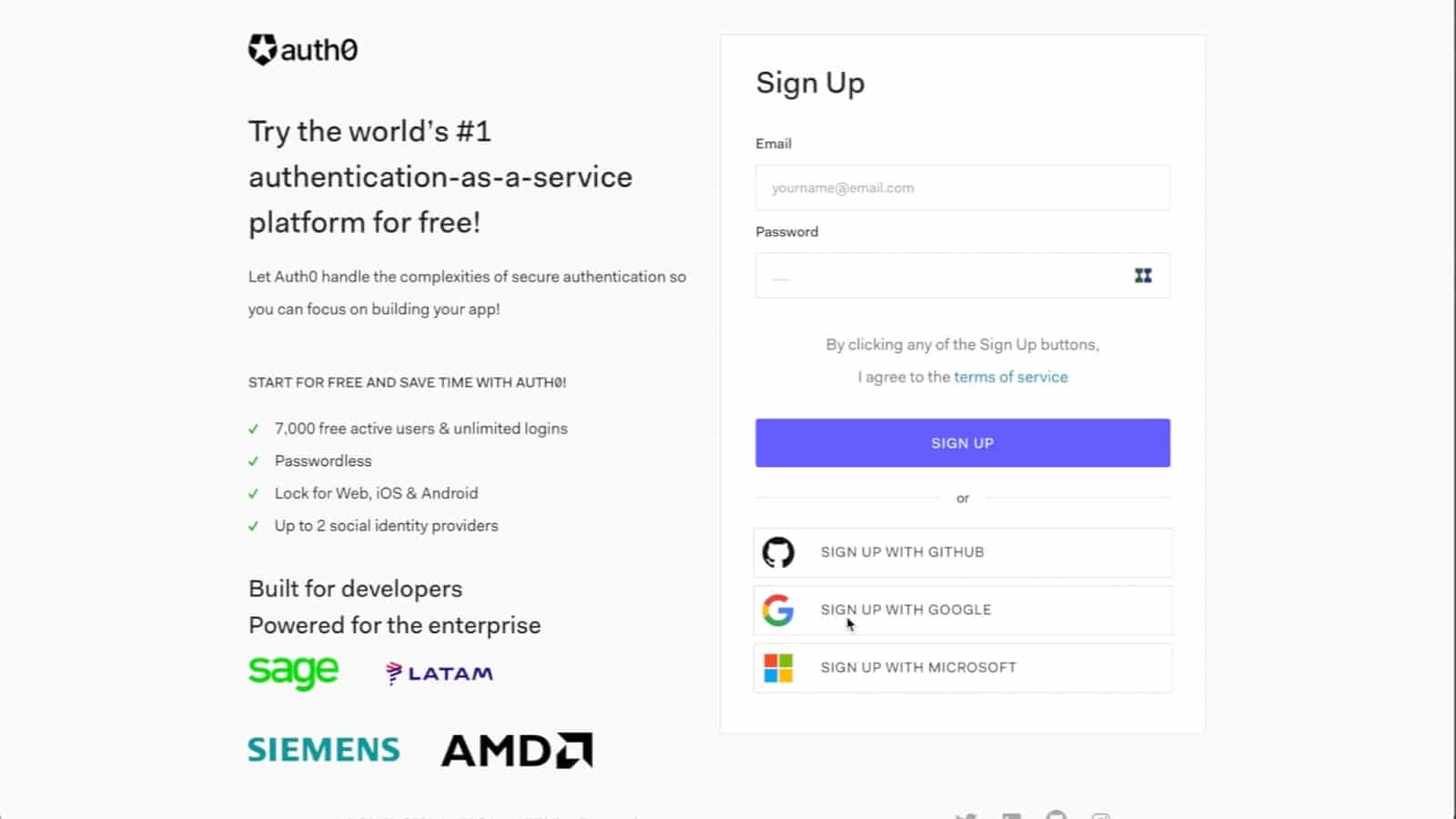Select SIGN UP WITH GOOGLE
Screen dimensions: 1456x819
[962, 610]
